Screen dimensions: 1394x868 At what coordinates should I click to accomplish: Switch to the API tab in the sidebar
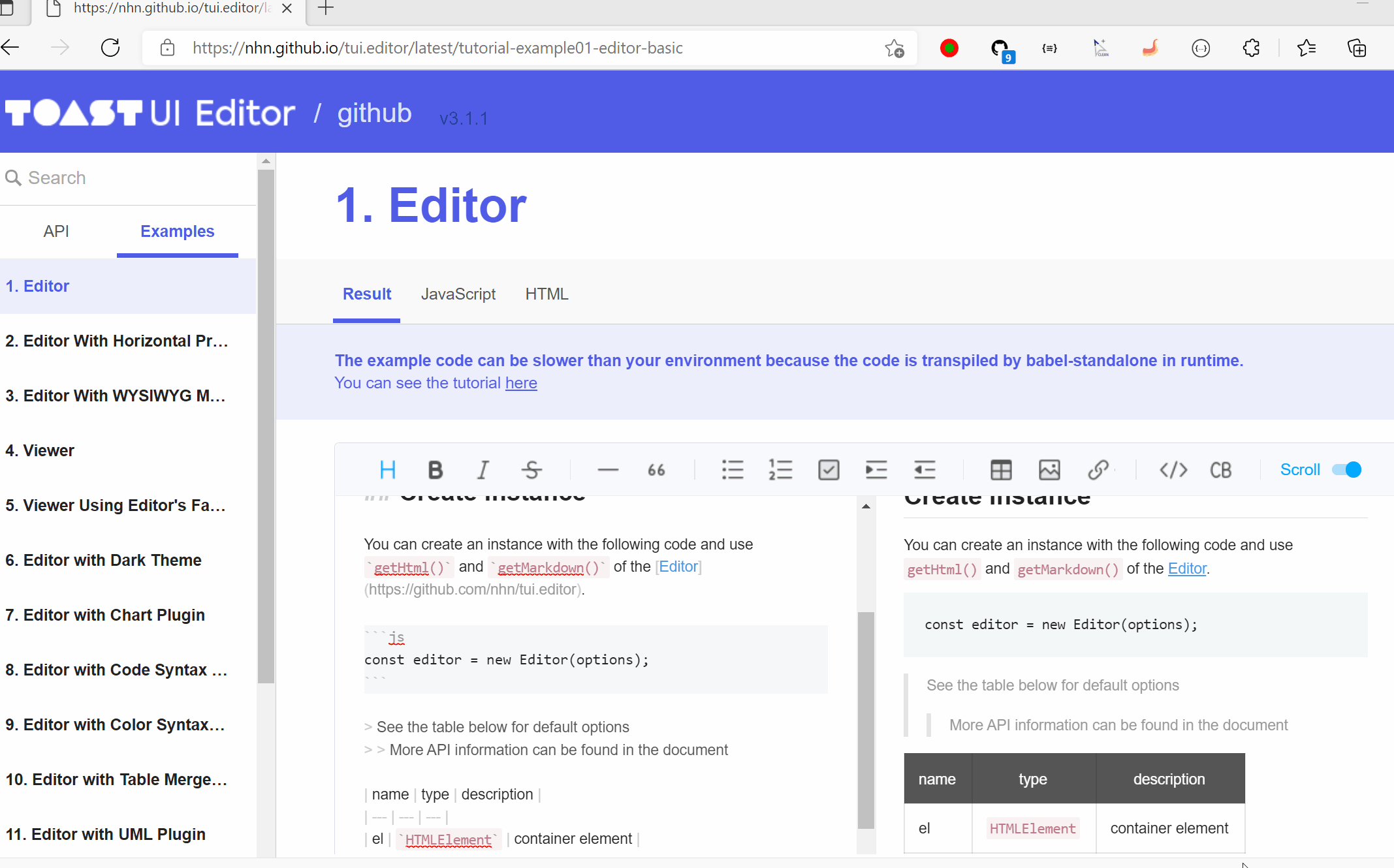pos(56,231)
